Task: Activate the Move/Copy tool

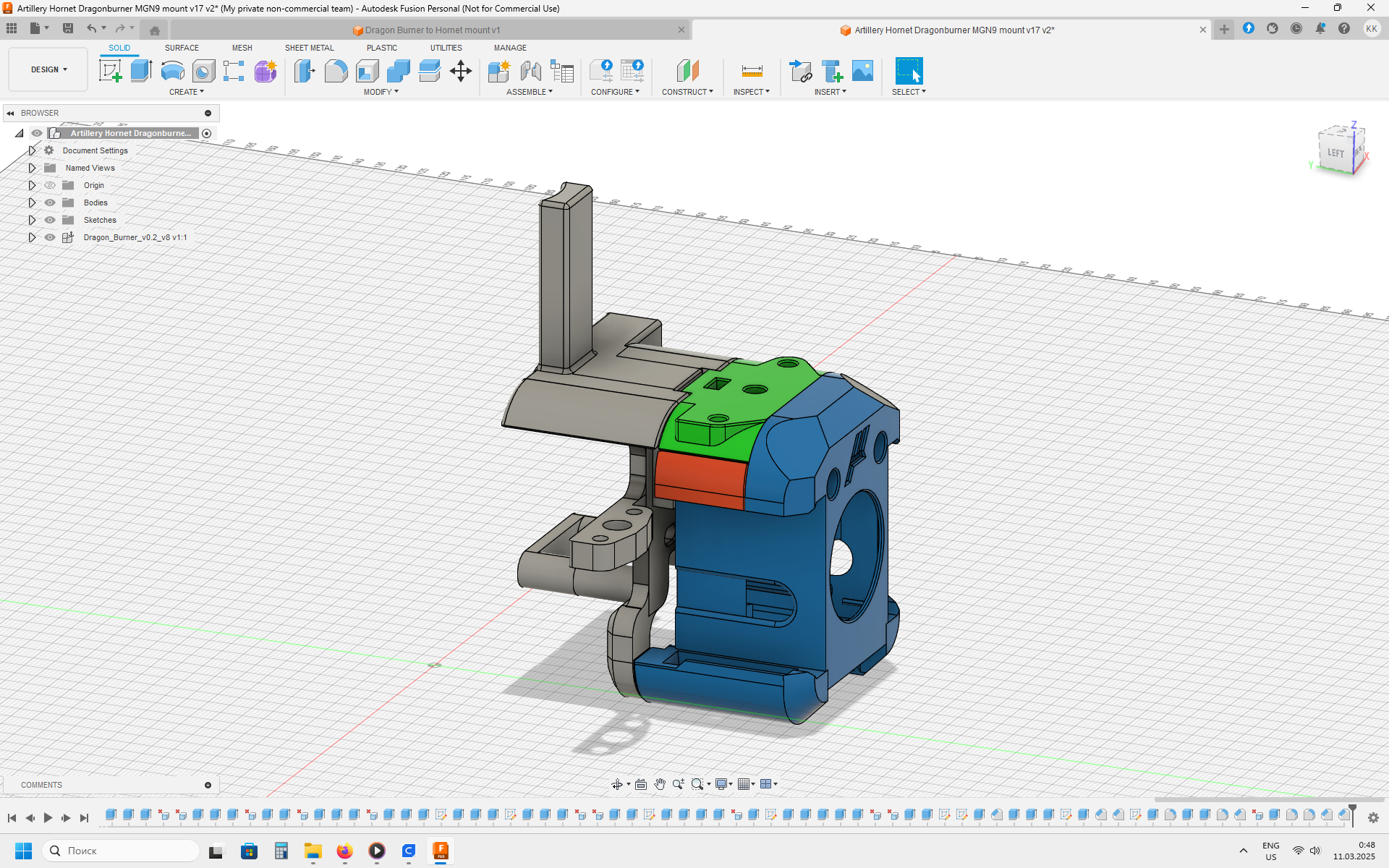Action: pyautogui.click(x=461, y=71)
